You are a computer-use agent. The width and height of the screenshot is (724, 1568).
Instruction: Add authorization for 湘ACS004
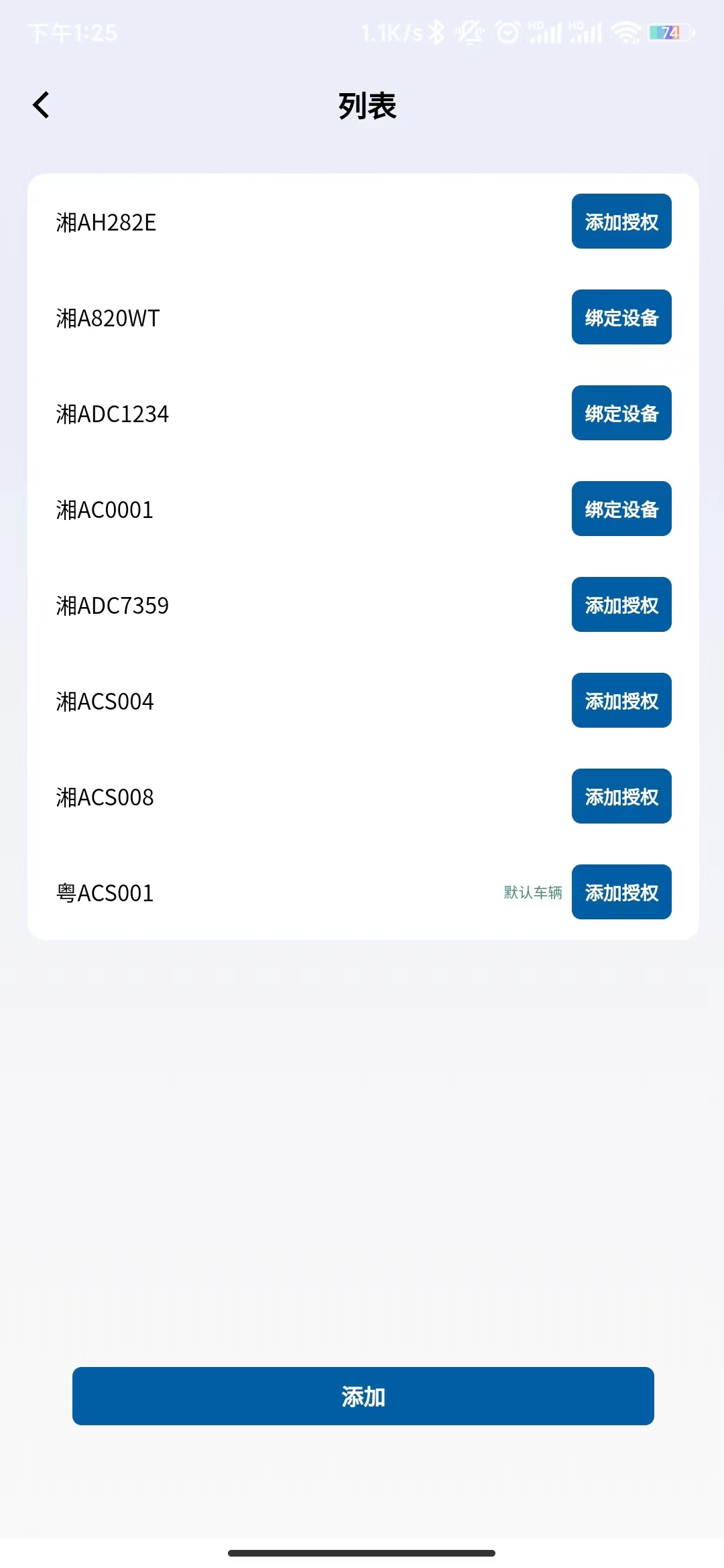click(621, 700)
